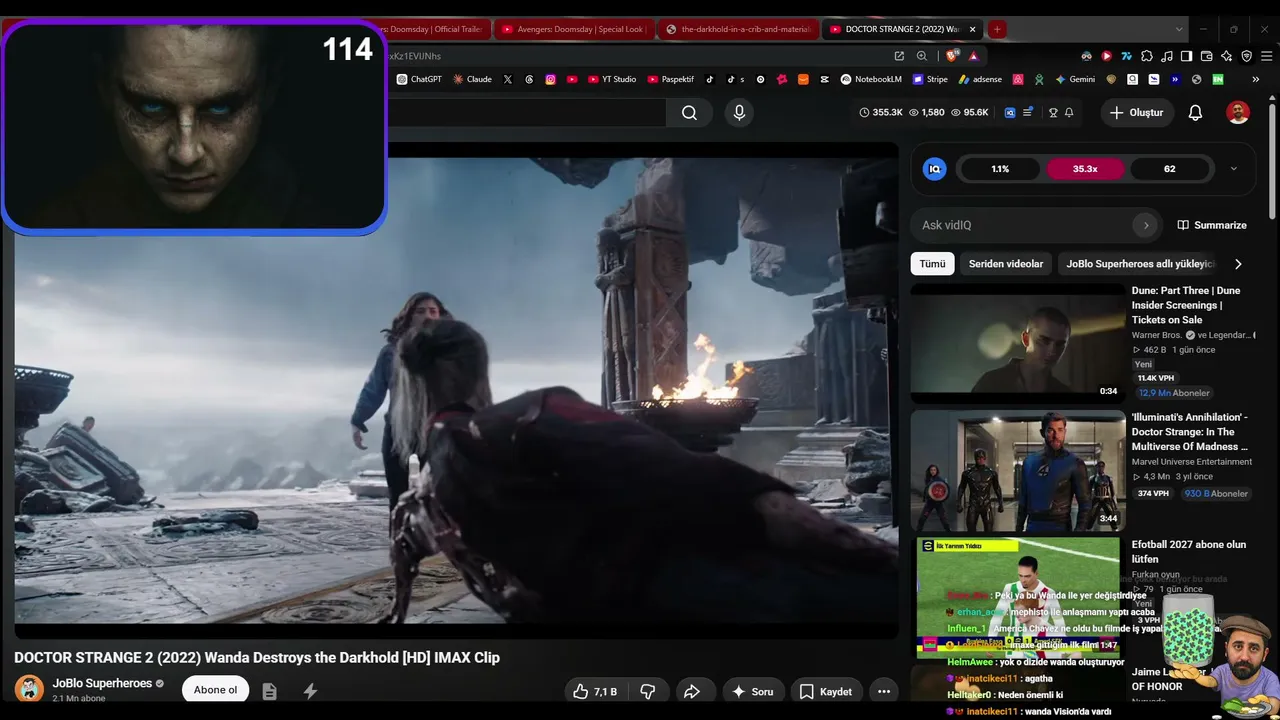
Task: Start voice search with the microphone icon
Action: pyautogui.click(x=739, y=113)
